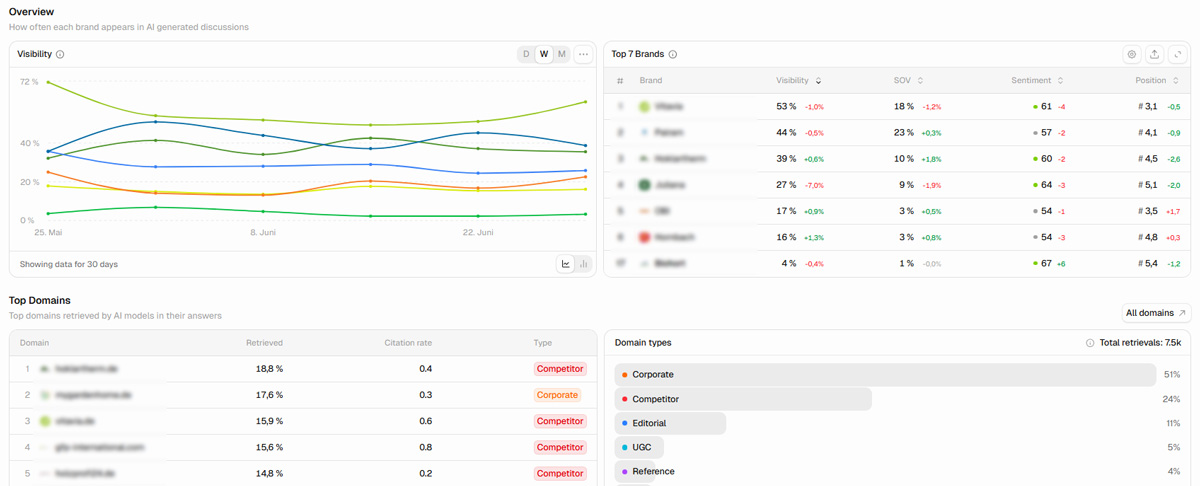Viewport: 1200px width, 486px height.
Task: Click favicon in 15,9 % domain row
Action: (45, 421)
